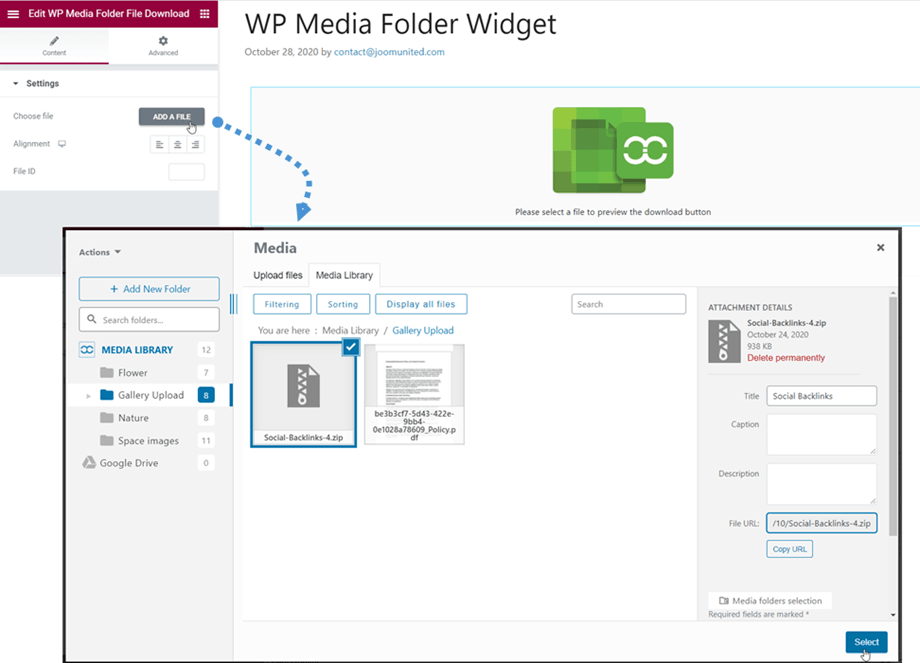Viewport: 920px width, 663px height.
Task: Open the Elementor hamburger menu
Action: click(13, 13)
